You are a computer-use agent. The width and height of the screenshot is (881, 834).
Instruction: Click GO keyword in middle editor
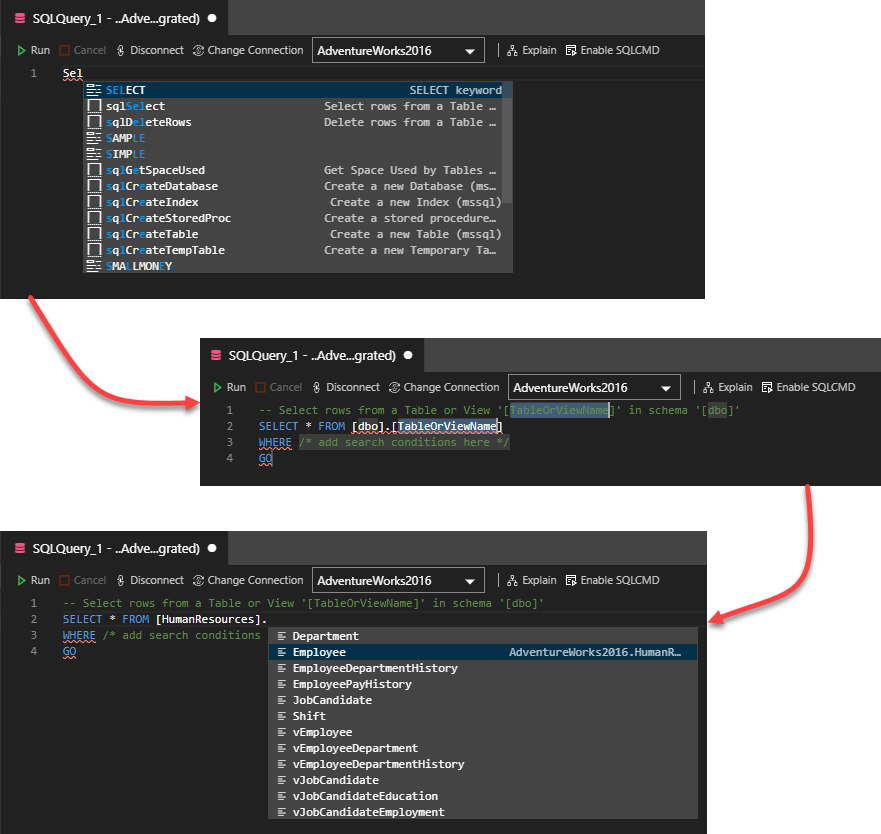(266, 459)
